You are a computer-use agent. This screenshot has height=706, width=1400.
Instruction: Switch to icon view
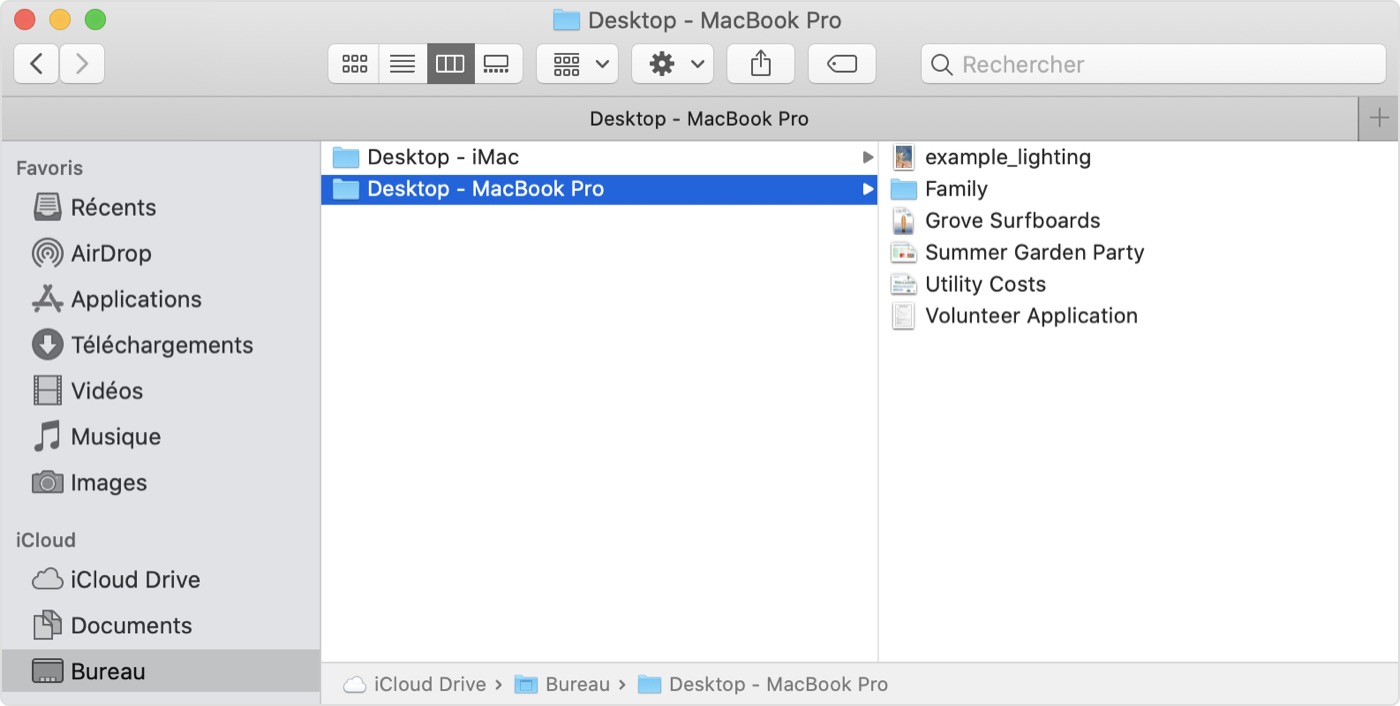pos(354,64)
